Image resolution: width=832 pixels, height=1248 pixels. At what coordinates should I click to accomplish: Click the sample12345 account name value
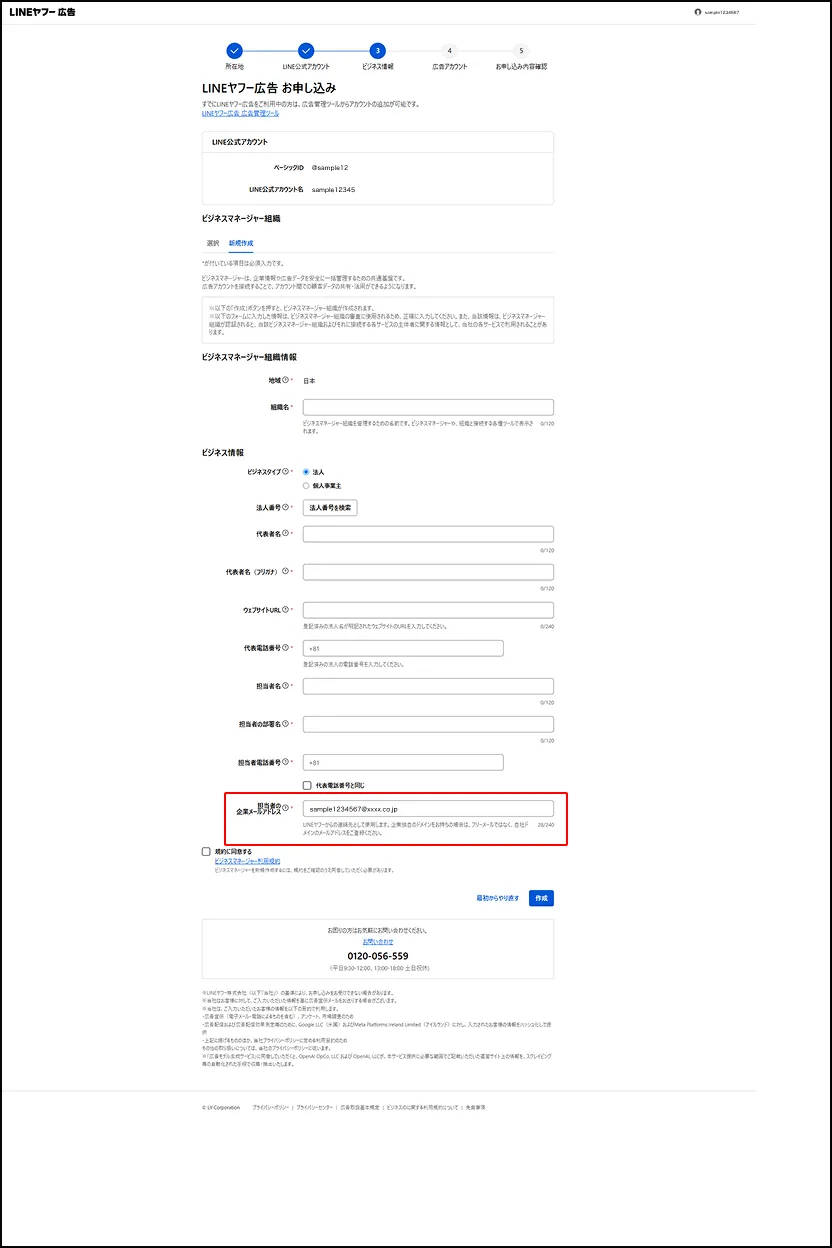click(x=333, y=189)
